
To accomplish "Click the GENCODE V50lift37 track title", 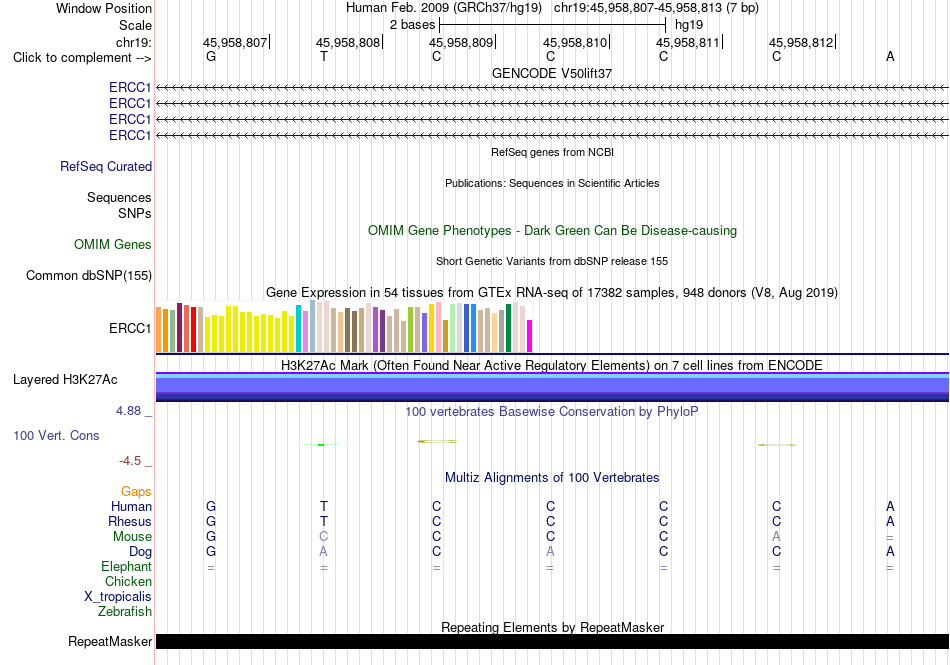I will 552,73.
